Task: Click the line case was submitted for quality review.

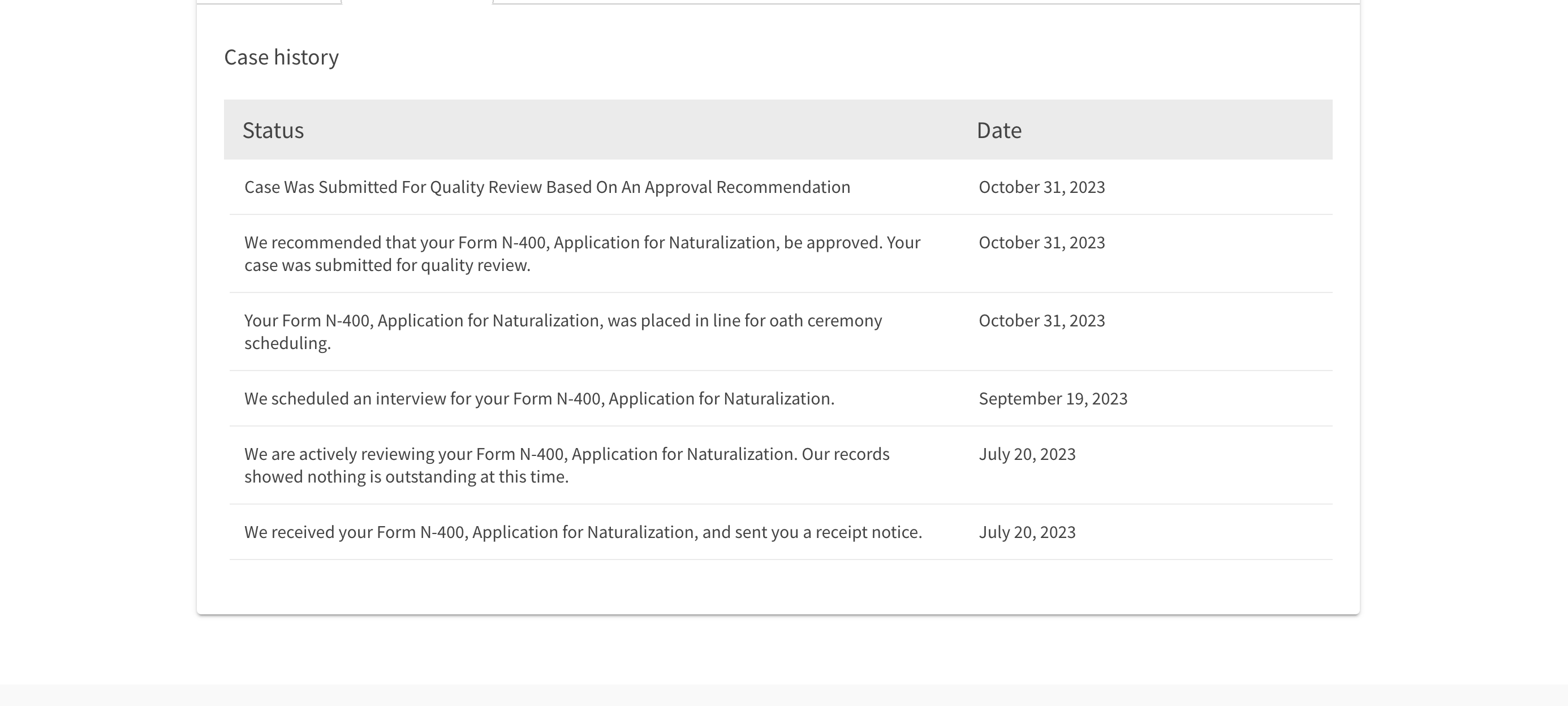Action: [x=387, y=265]
